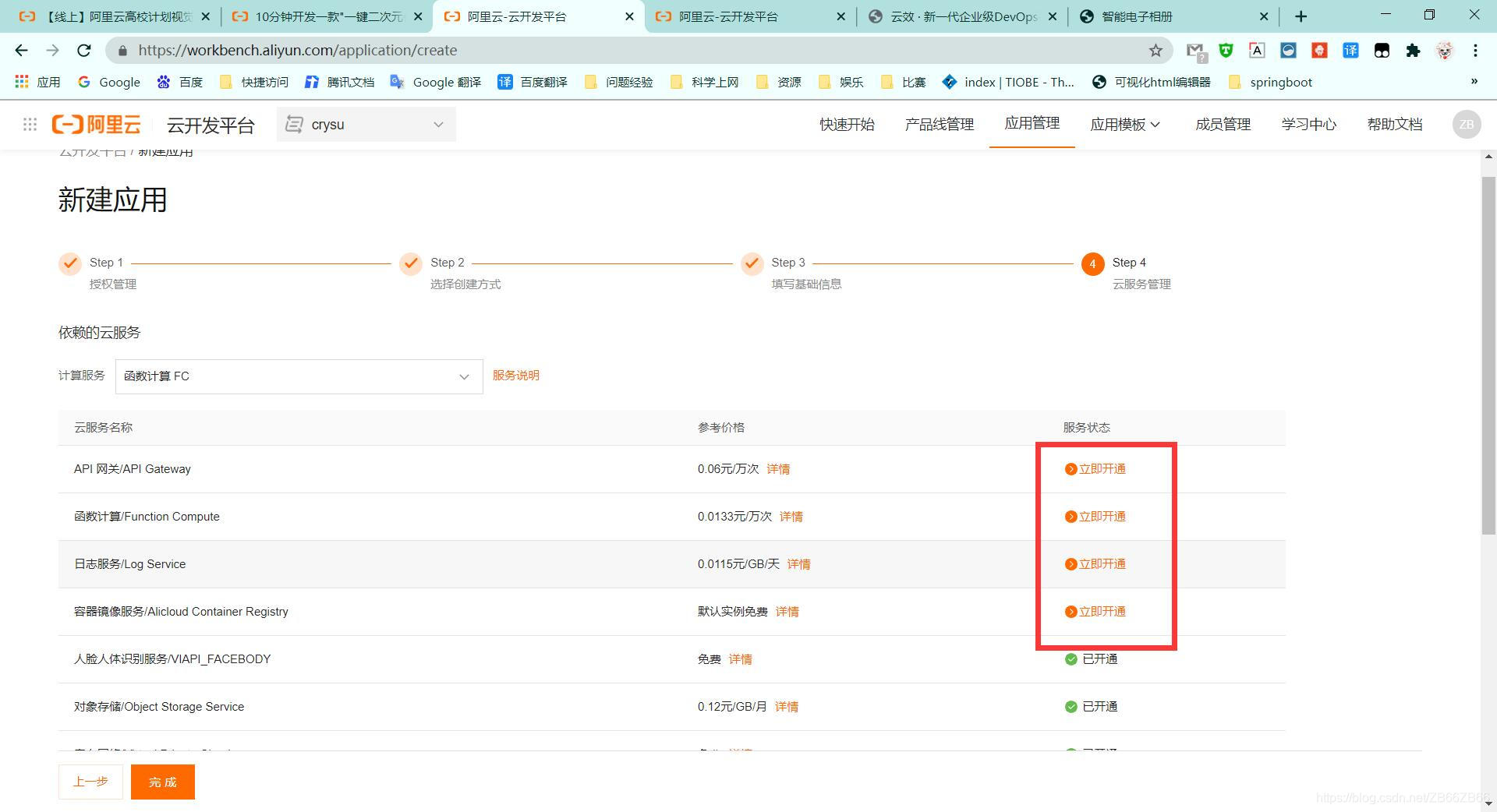Open 详情 for Object Storage Service
The image size is (1497, 812).
coord(787,707)
